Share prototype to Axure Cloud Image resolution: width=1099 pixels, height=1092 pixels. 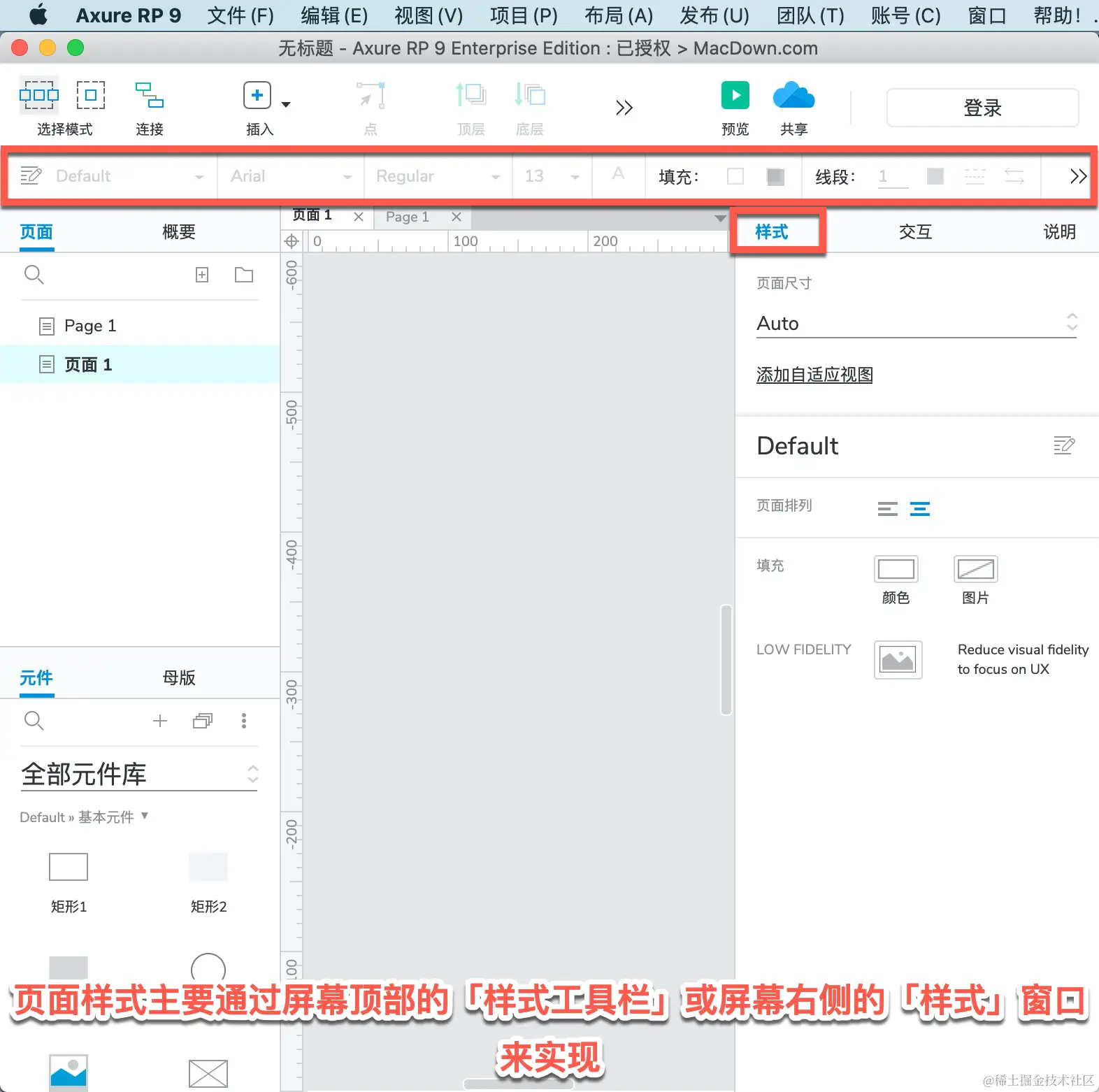coord(793,95)
